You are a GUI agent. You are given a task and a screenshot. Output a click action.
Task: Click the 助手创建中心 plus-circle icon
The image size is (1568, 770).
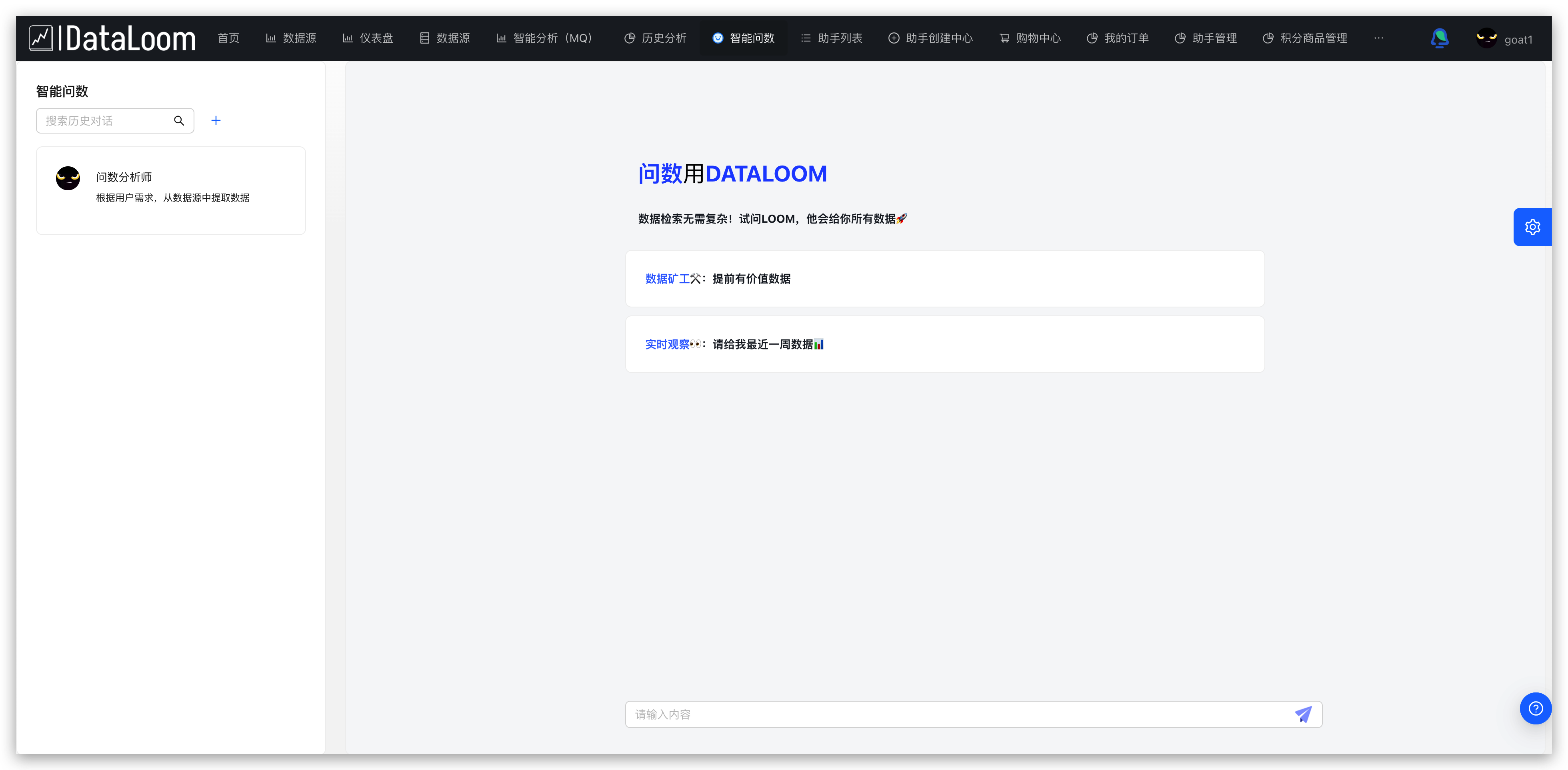click(x=894, y=38)
